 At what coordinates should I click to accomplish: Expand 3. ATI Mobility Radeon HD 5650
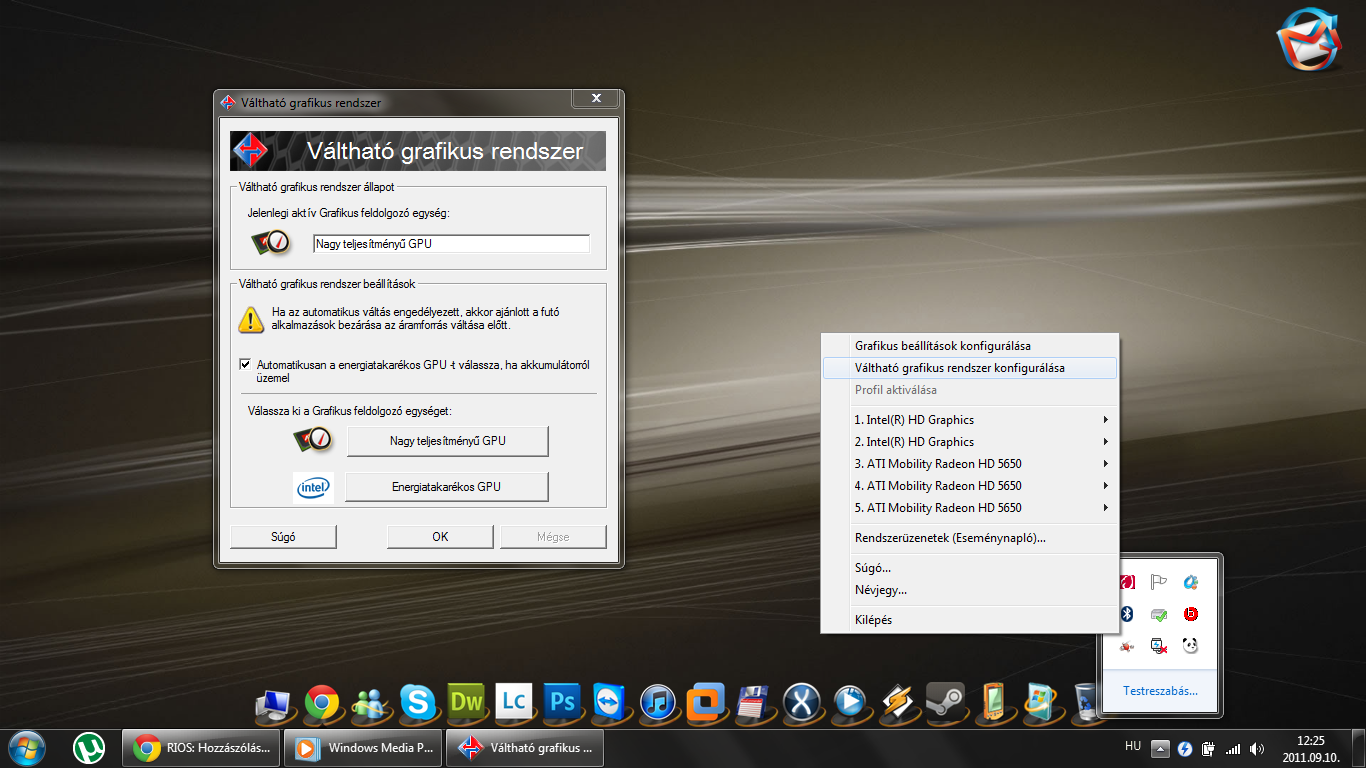(x=969, y=464)
